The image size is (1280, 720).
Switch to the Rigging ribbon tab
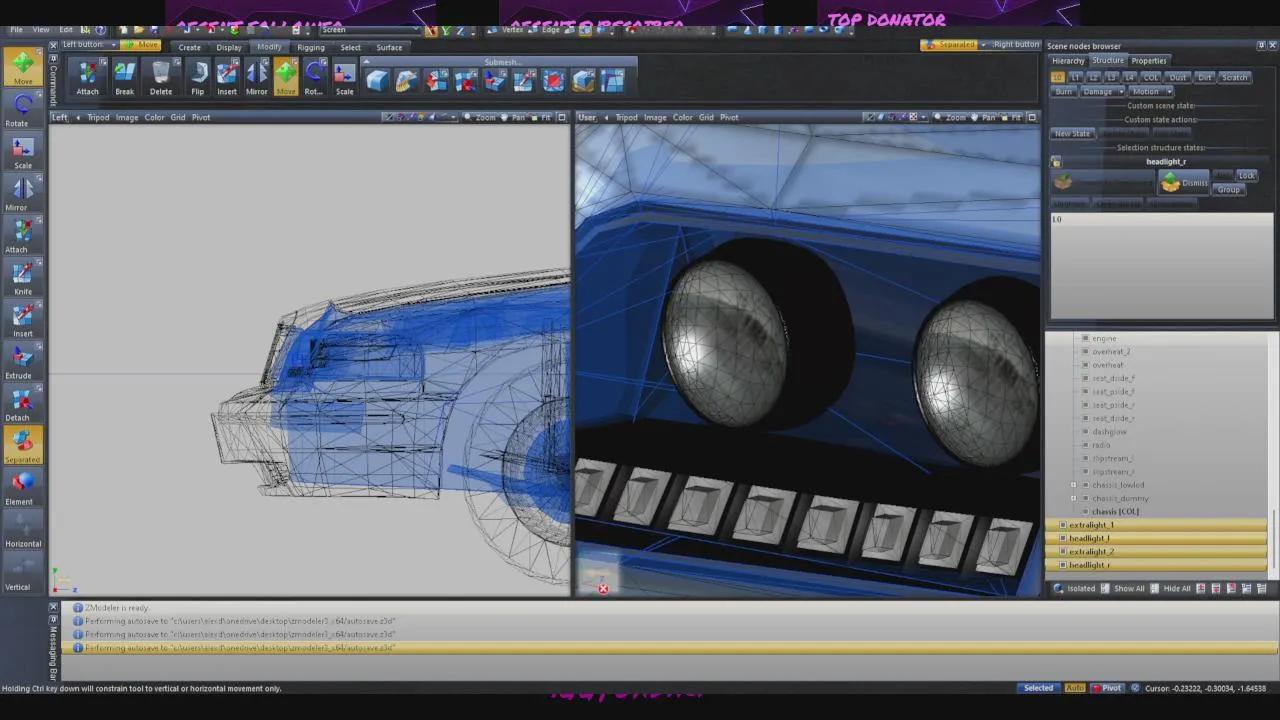(x=310, y=47)
